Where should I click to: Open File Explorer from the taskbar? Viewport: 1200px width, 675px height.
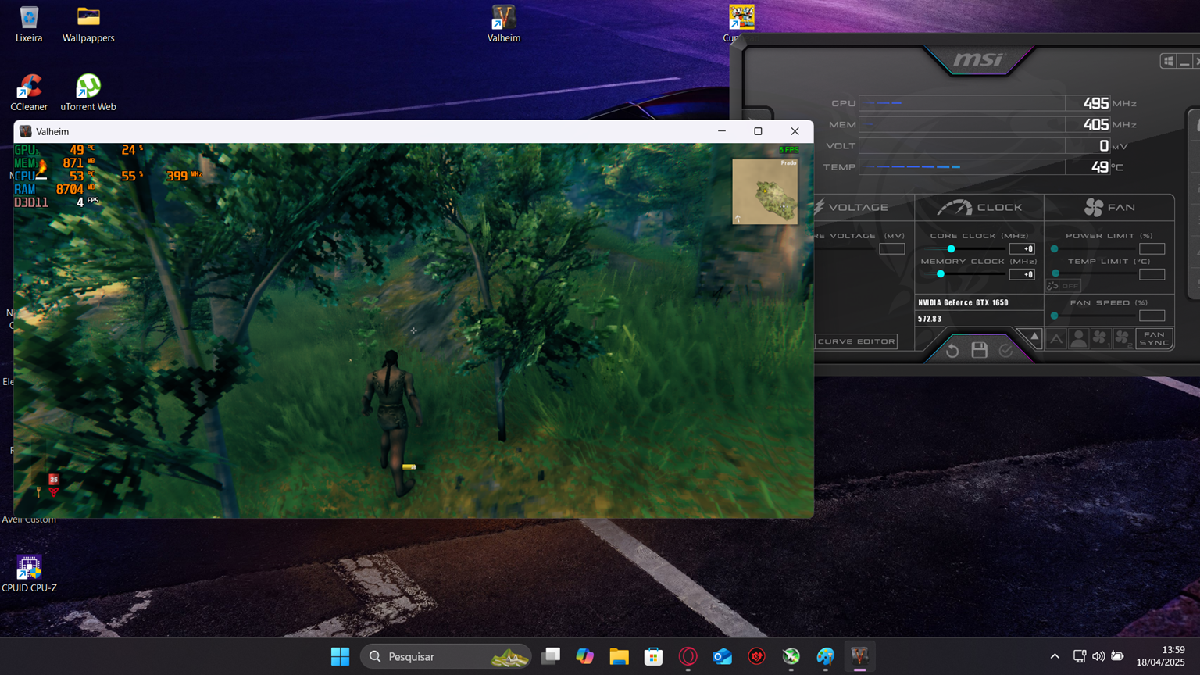point(619,657)
